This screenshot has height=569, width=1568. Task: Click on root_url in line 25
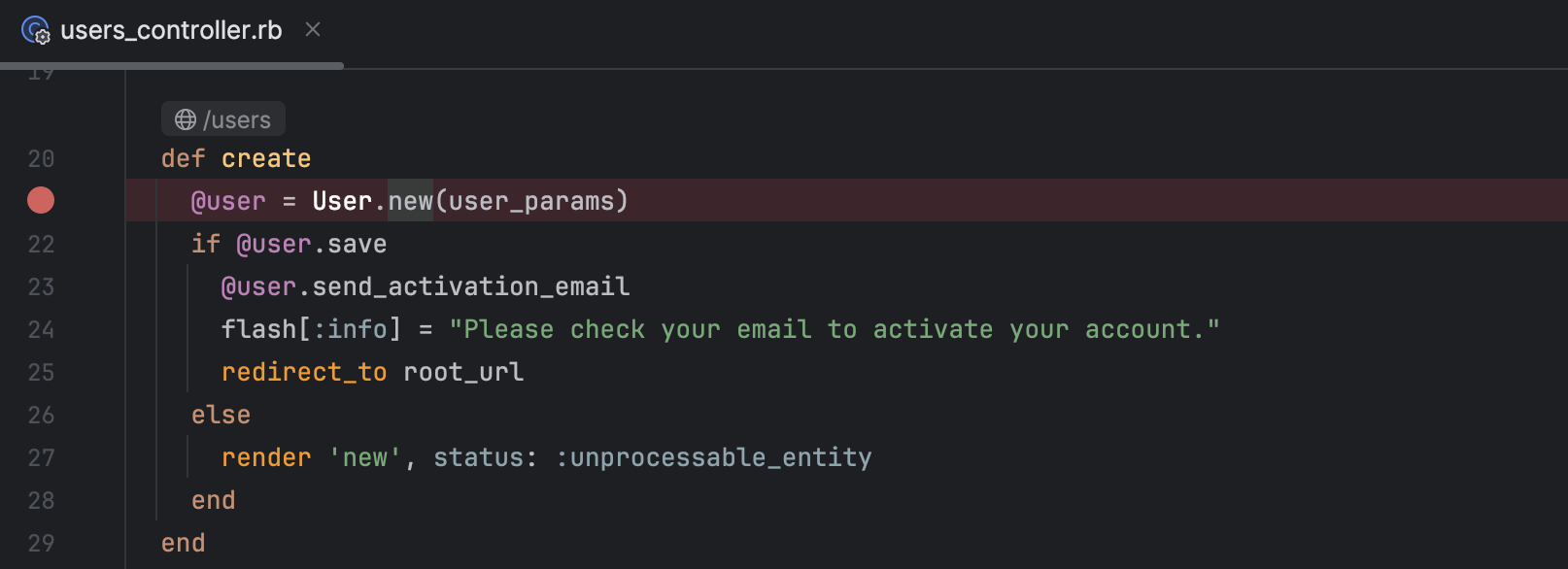point(463,372)
